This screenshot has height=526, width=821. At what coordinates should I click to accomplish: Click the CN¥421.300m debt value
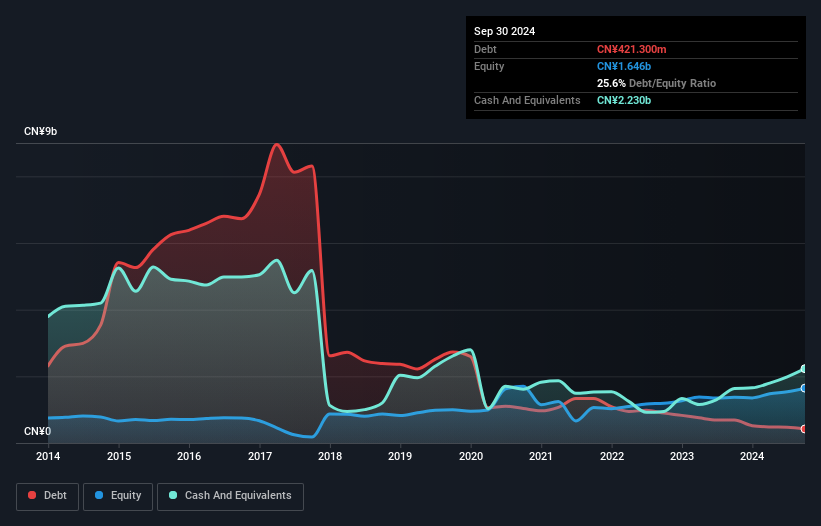click(631, 49)
